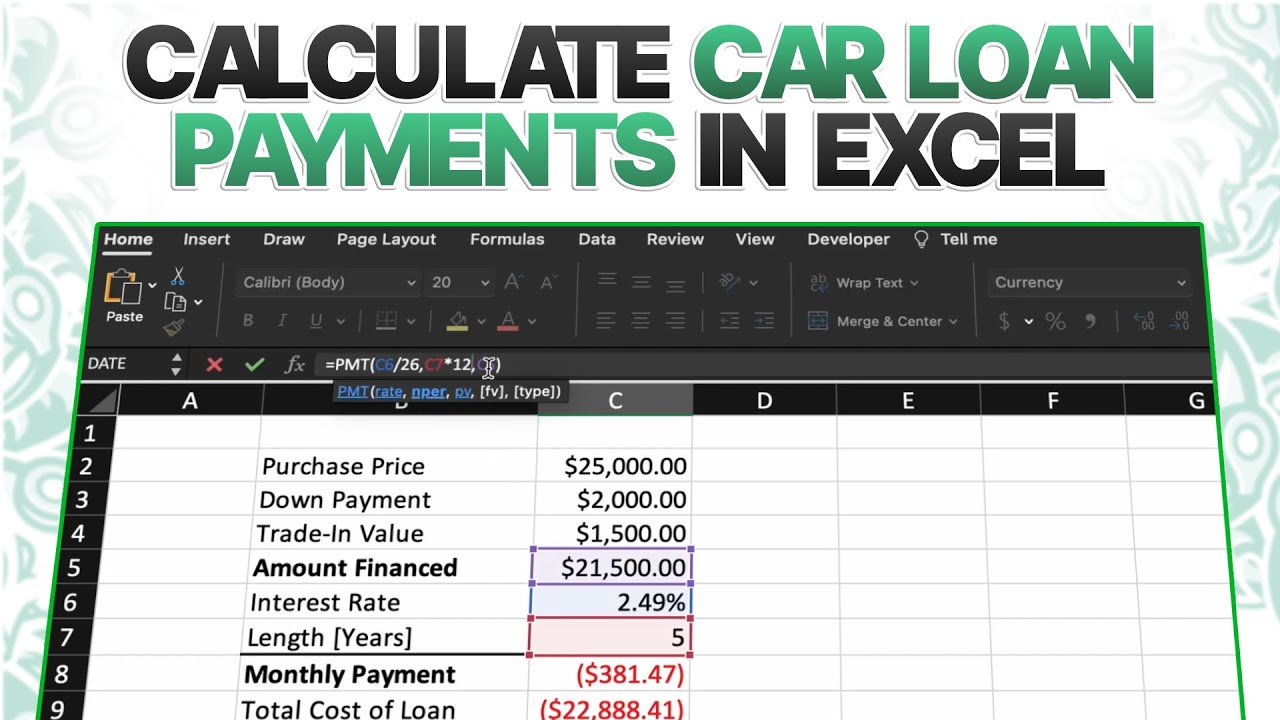
Task: Expand border options arrow
Action: (x=409, y=322)
